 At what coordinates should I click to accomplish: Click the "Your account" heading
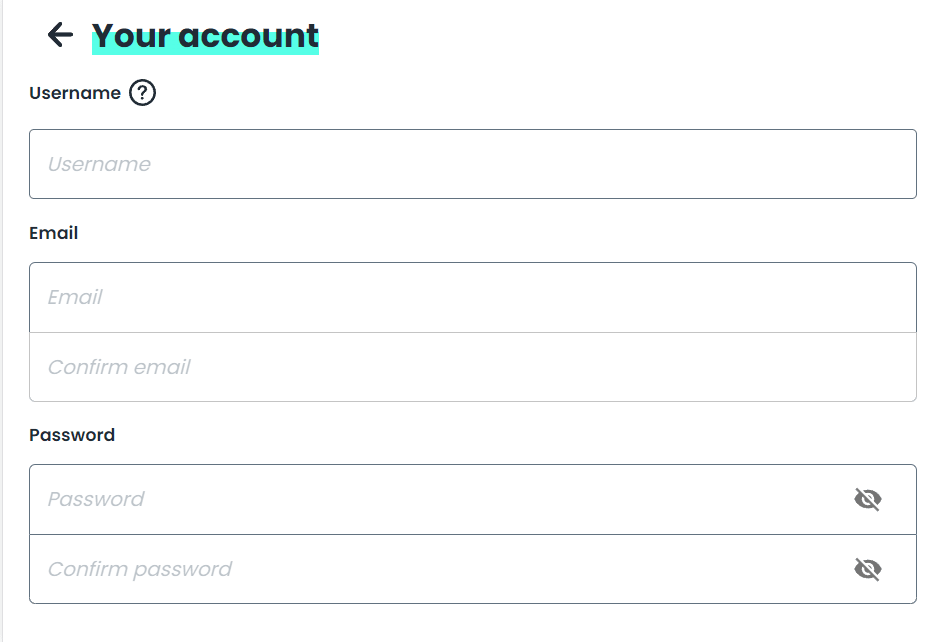tap(205, 36)
